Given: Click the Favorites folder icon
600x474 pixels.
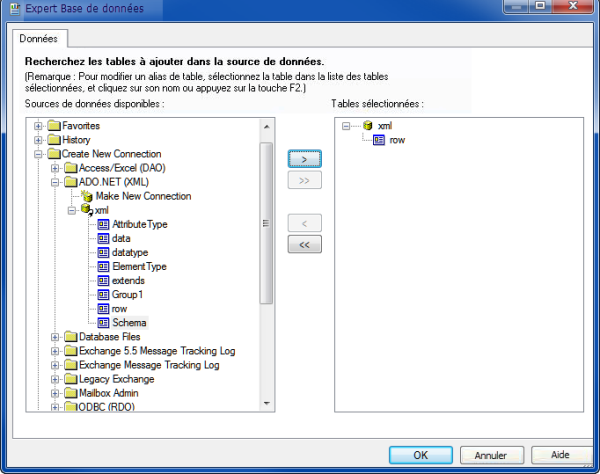Looking at the screenshot, I should click(54, 127).
